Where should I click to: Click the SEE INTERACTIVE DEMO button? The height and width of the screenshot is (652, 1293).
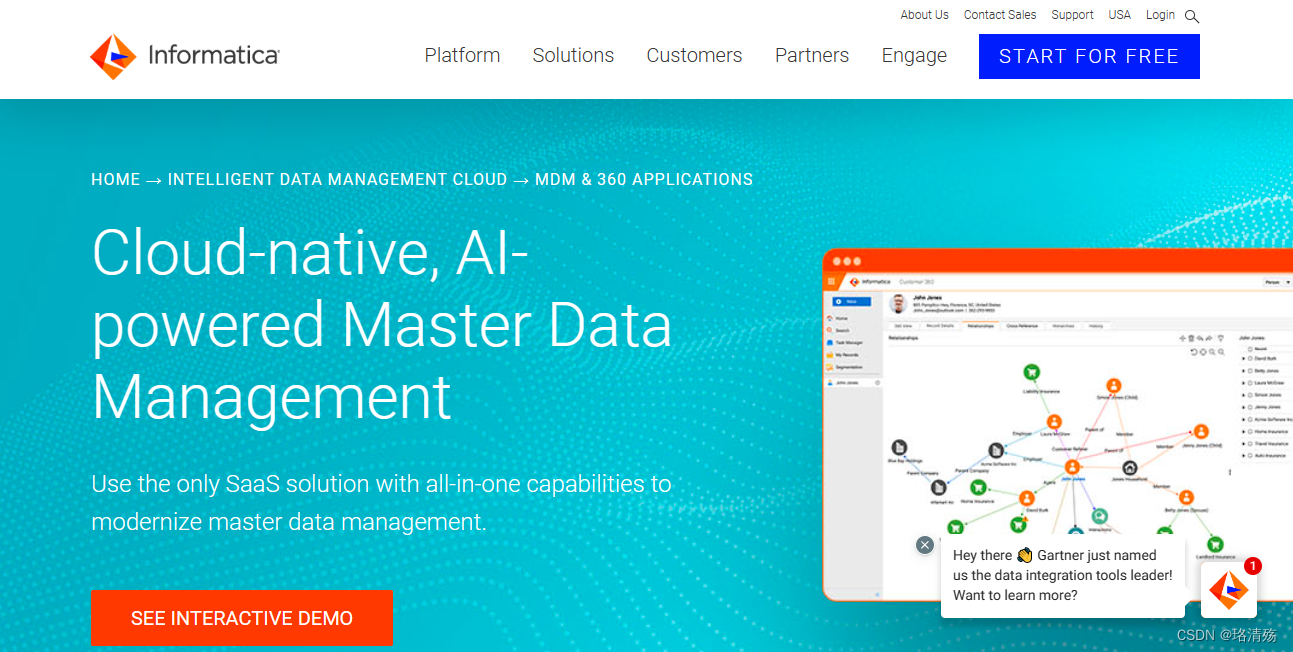[242, 618]
